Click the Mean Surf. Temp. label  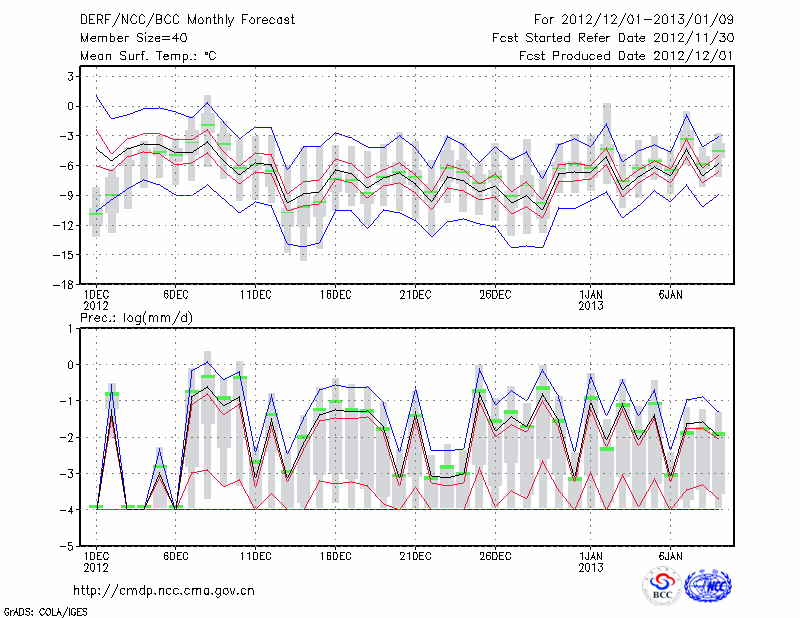click(147, 56)
